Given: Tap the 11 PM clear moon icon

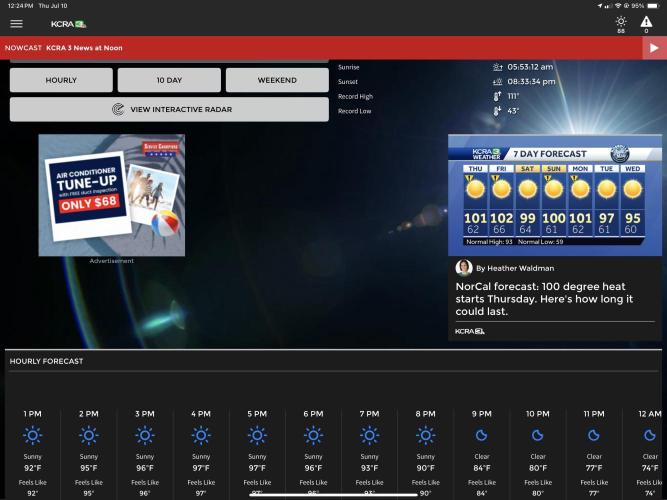Looking at the screenshot, I should [594, 435].
